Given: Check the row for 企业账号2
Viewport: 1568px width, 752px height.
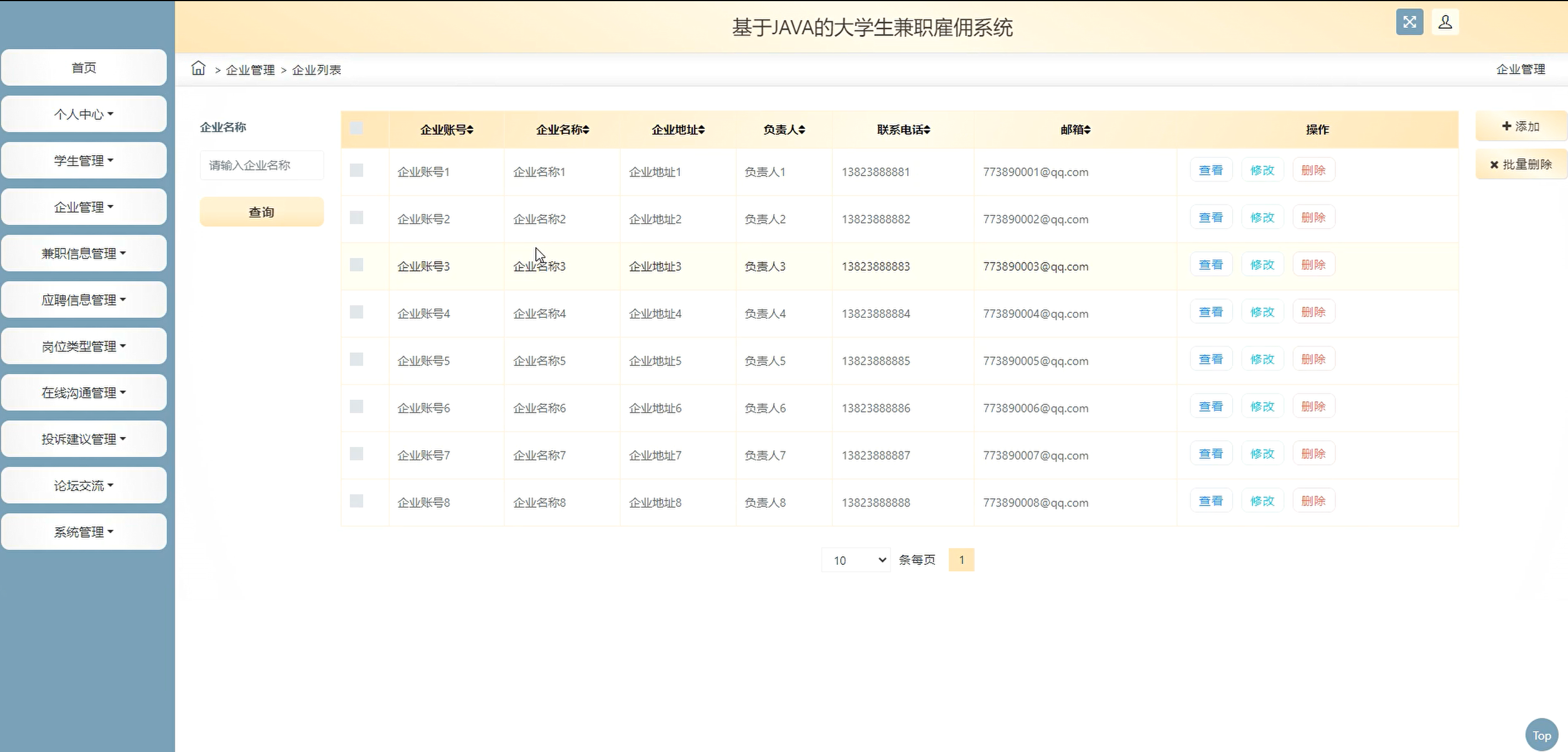Looking at the screenshot, I should click(356, 218).
